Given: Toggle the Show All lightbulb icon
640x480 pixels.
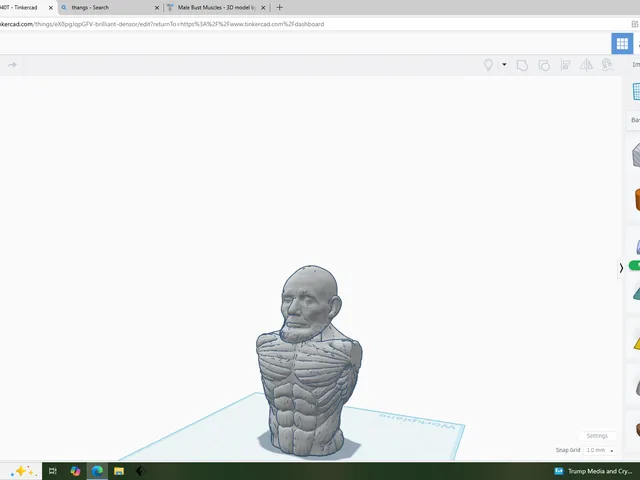Looking at the screenshot, I should pos(488,65).
